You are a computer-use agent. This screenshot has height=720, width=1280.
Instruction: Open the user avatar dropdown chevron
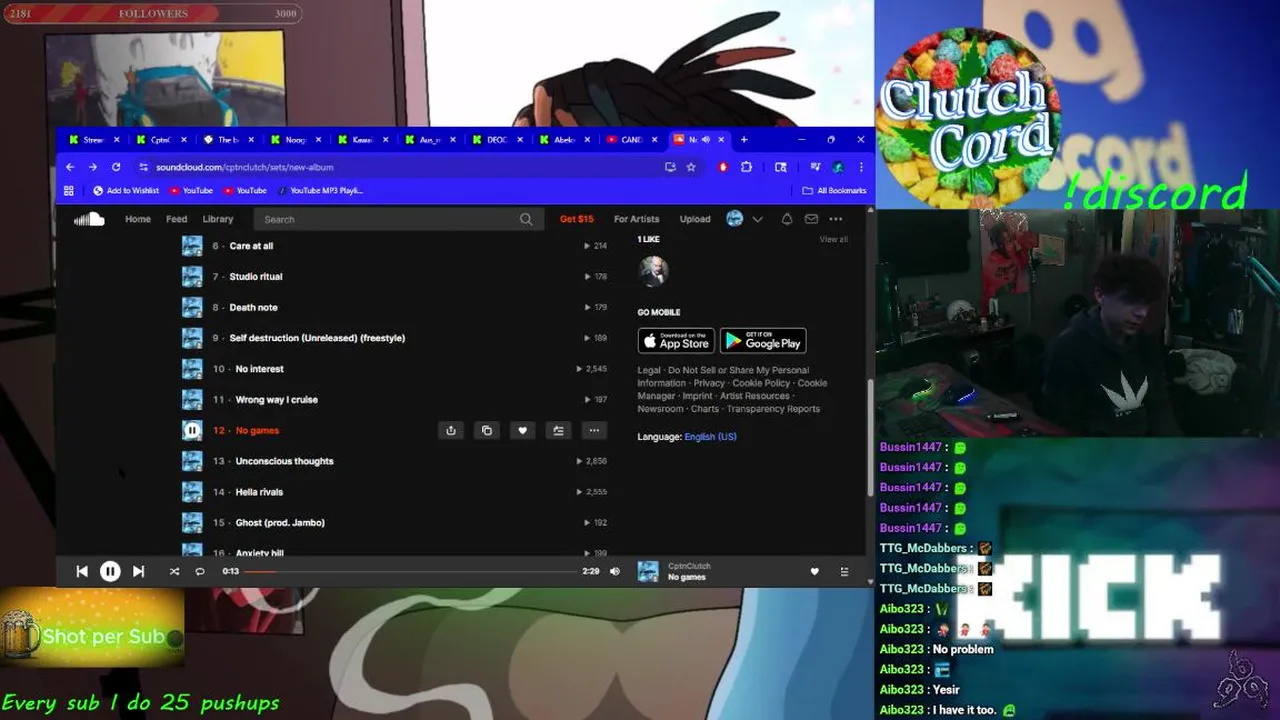[757, 219]
